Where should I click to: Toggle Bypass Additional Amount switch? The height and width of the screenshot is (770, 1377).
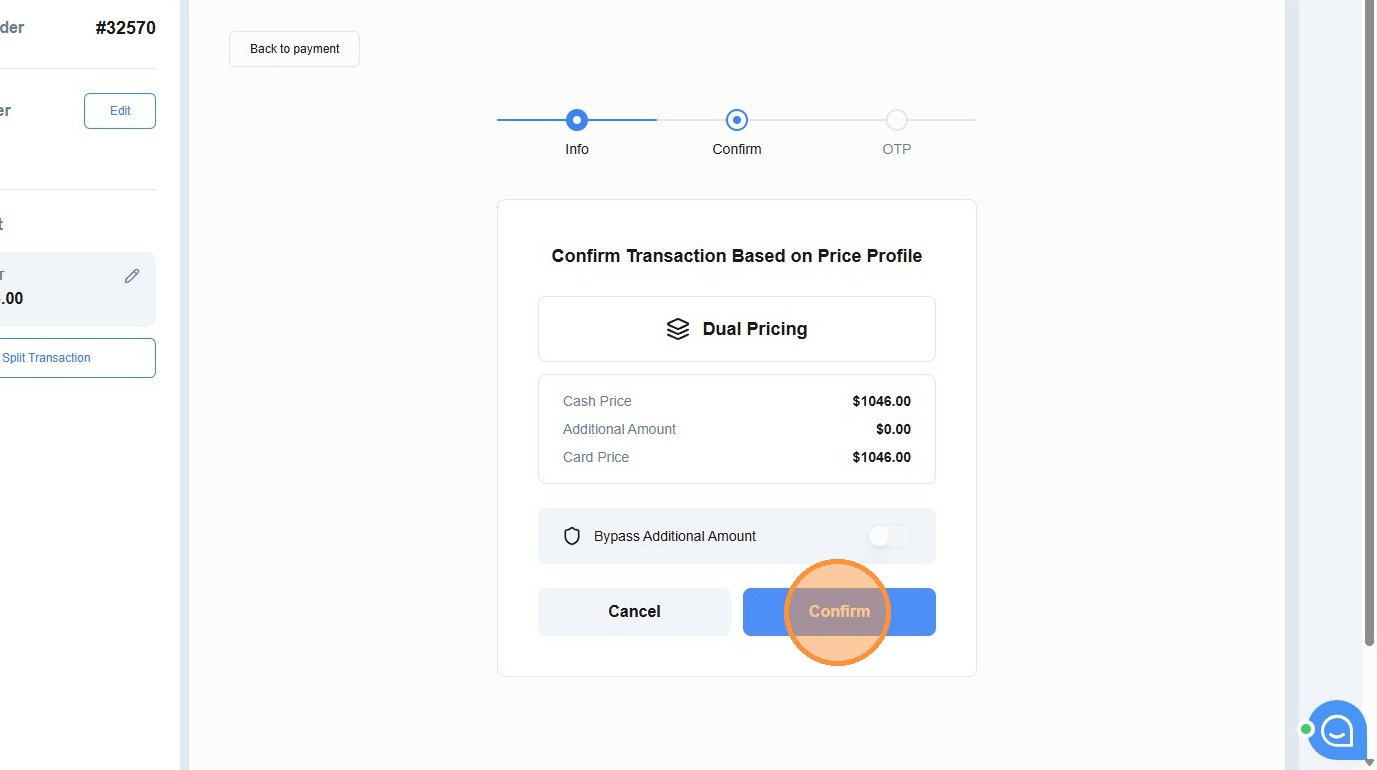[889, 536]
